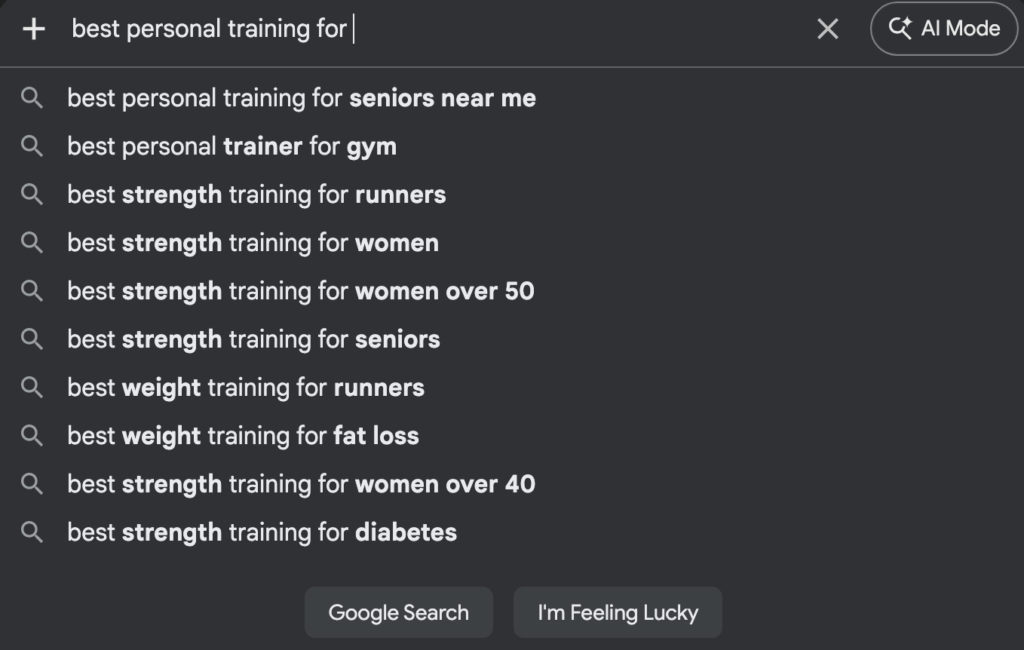This screenshot has height=650, width=1024.
Task: Pick 'best strength training for diabetes'
Action: (x=262, y=532)
